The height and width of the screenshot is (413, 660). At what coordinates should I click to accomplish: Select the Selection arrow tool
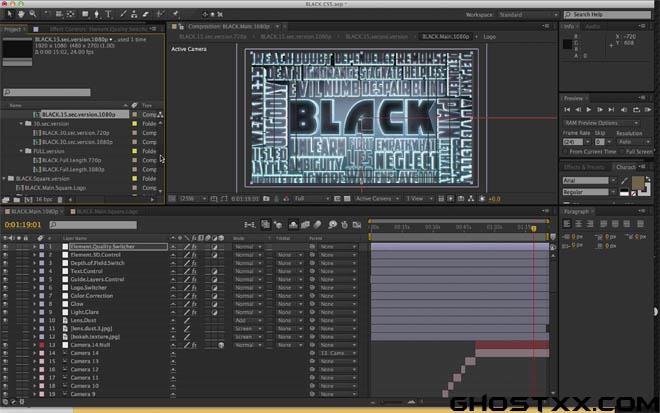10,14
